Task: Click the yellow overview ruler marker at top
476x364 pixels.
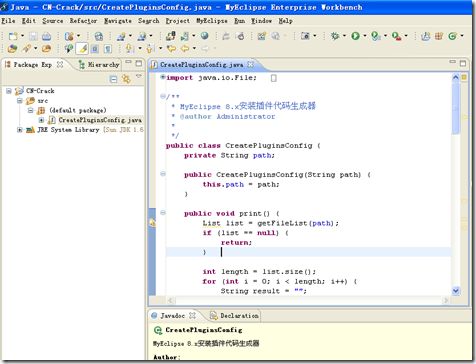Action: click(464, 77)
